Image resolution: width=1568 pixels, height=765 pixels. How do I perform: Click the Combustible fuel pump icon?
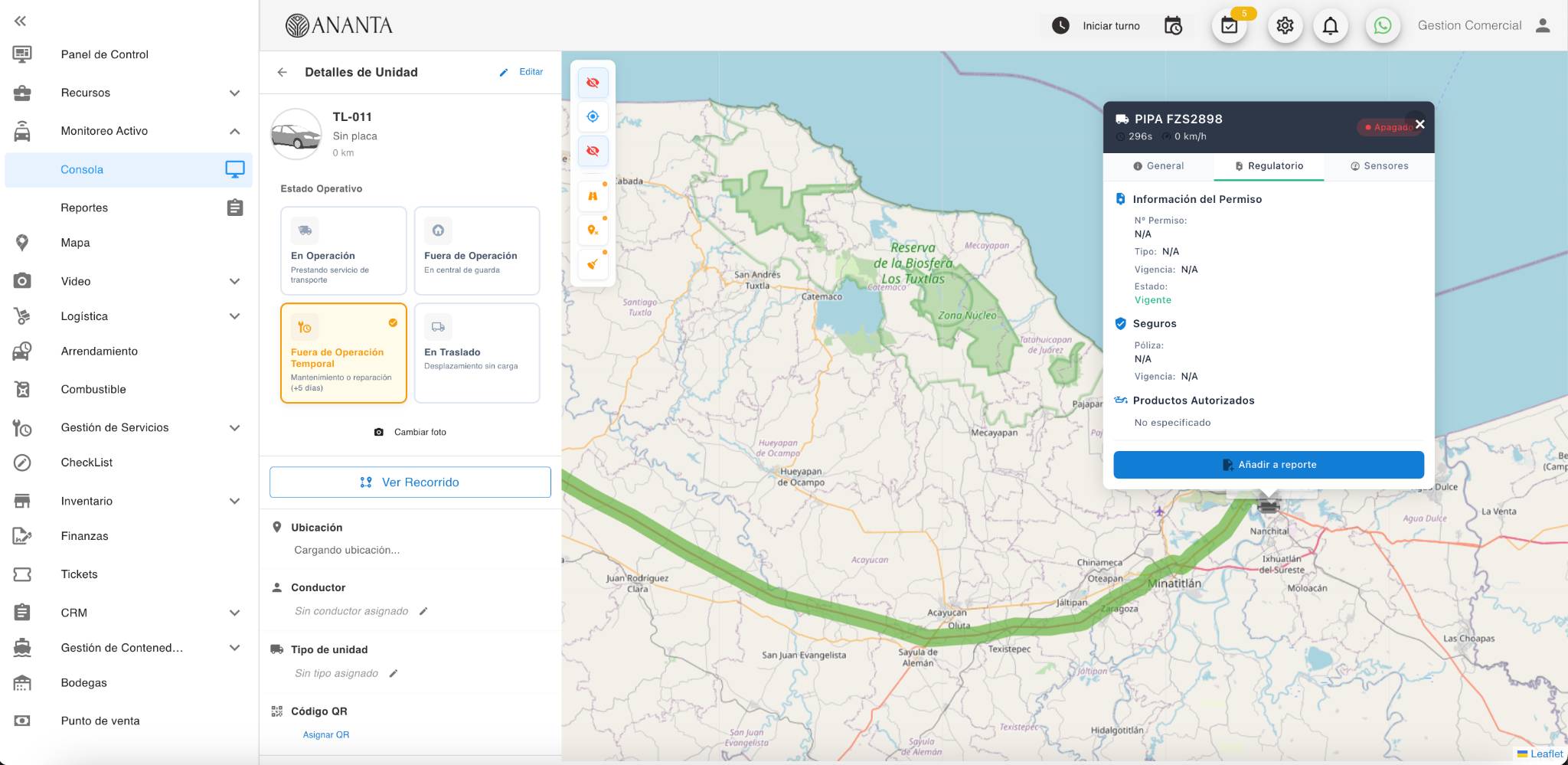coord(22,389)
